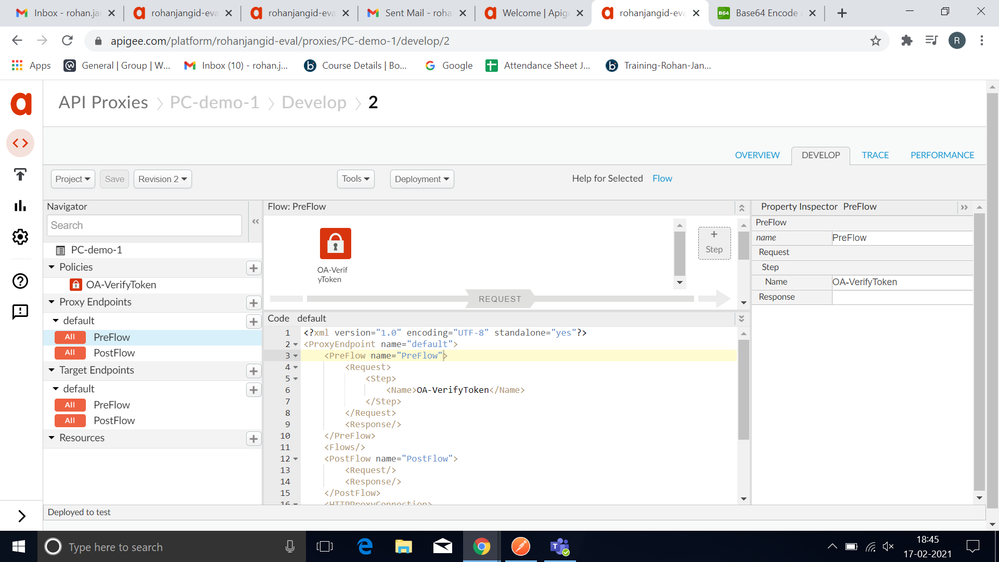Collapse the Navigator panel
The width and height of the screenshot is (999, 562).
(255, 222)
